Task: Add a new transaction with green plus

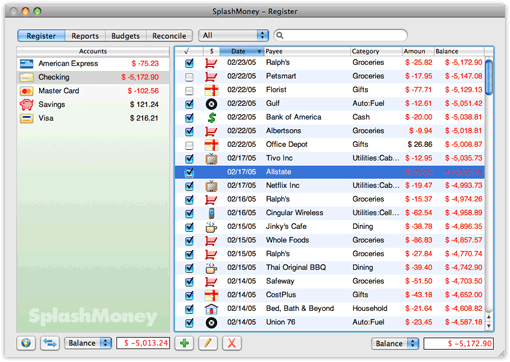Action: (x=184, y=343)
